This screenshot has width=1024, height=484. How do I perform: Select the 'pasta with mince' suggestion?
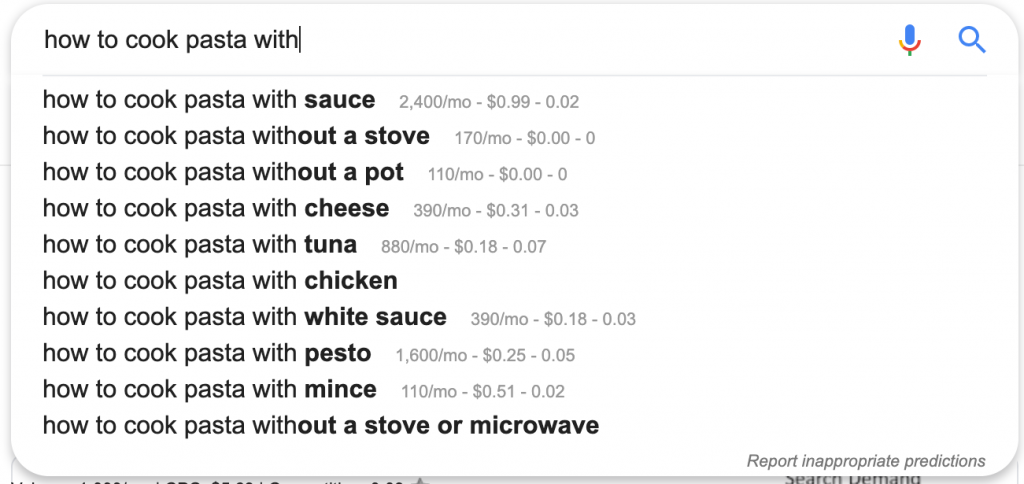pos(210,389)
